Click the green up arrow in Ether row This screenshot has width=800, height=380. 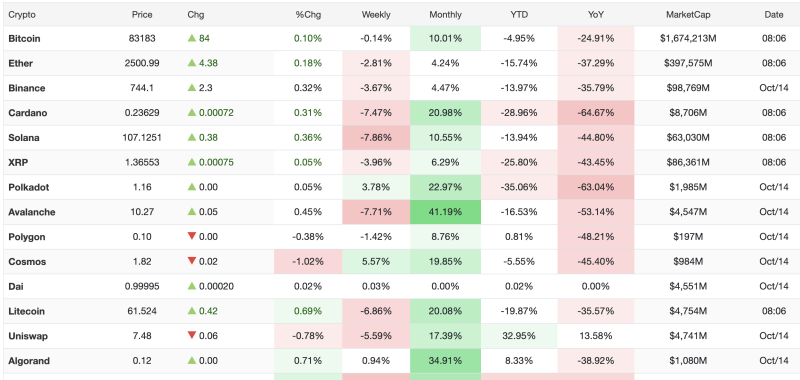[192, 63]
